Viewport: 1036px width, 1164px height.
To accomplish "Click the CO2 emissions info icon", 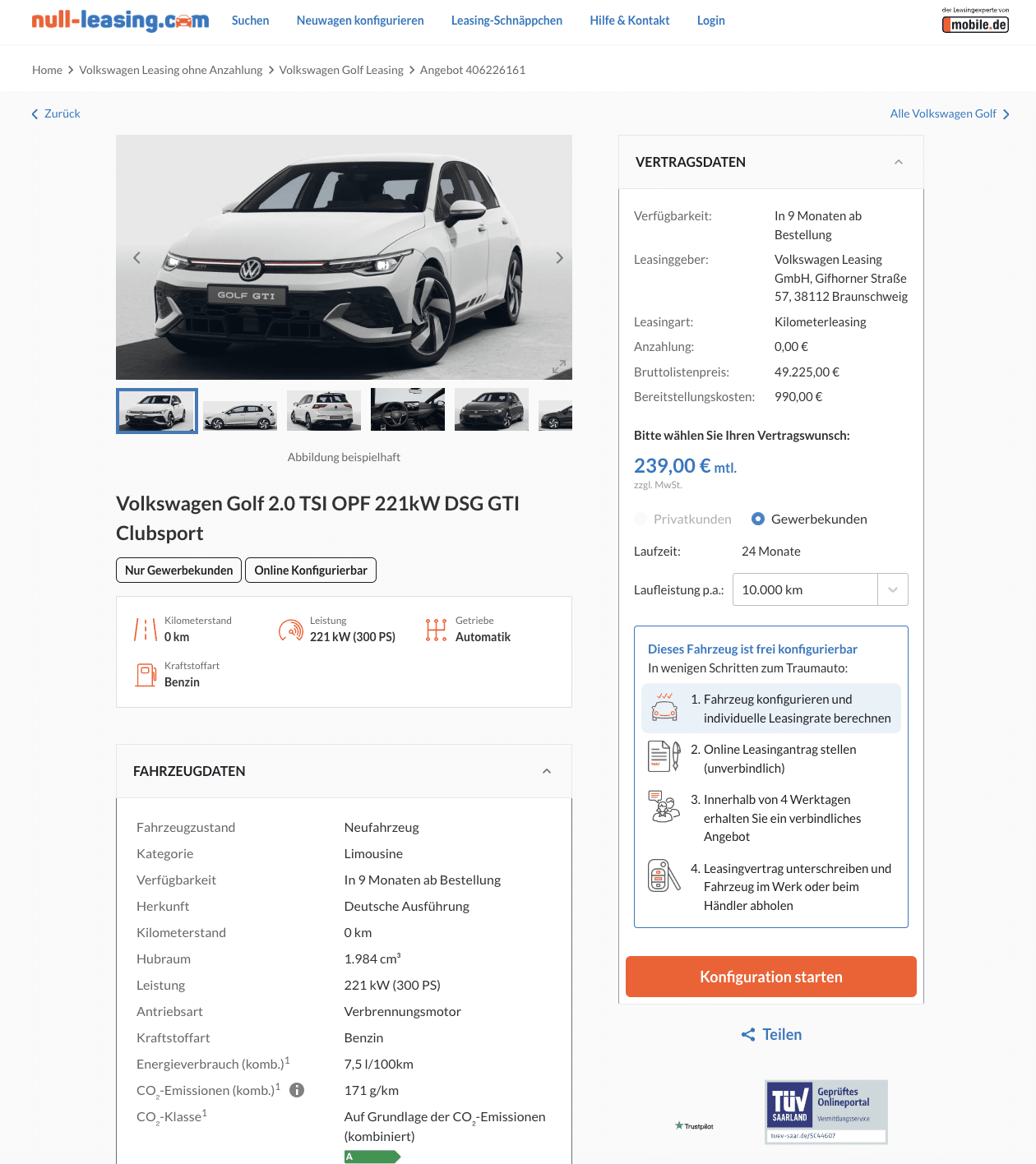I will (x=297, y=1090).
